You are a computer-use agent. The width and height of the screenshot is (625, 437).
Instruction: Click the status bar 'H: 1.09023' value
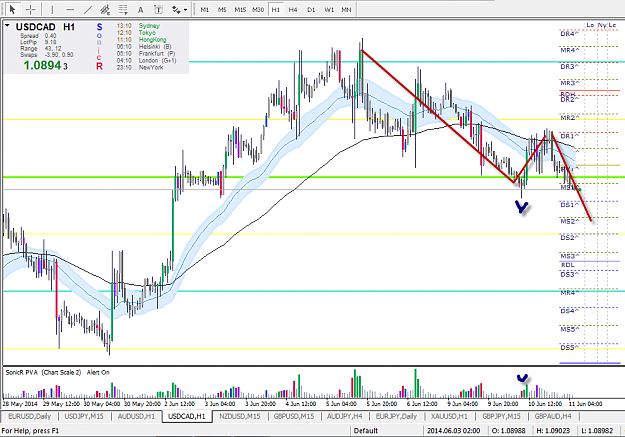(553, 431)
